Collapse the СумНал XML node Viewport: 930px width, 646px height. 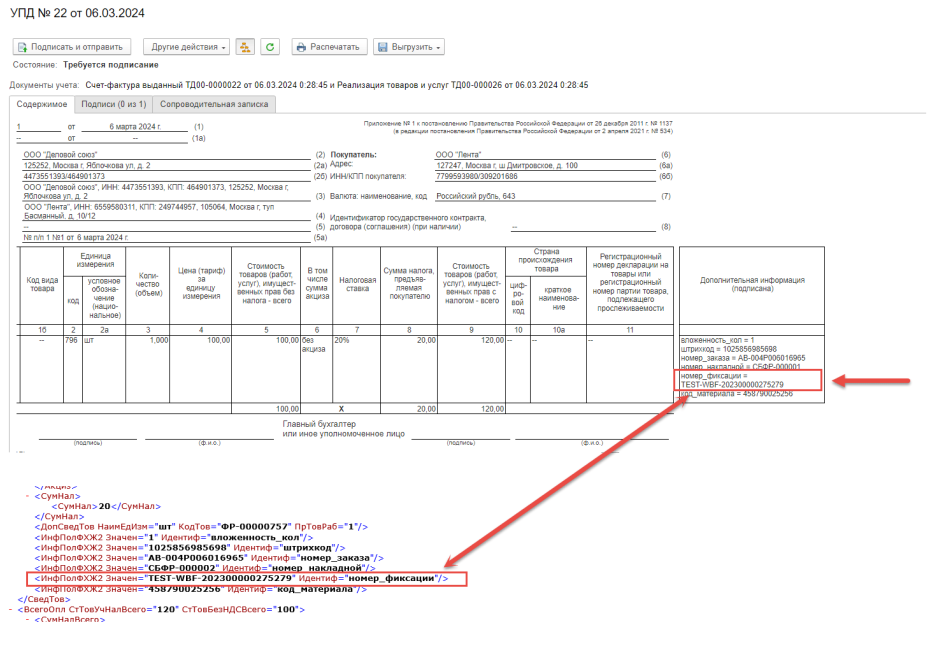click(27, 496)
